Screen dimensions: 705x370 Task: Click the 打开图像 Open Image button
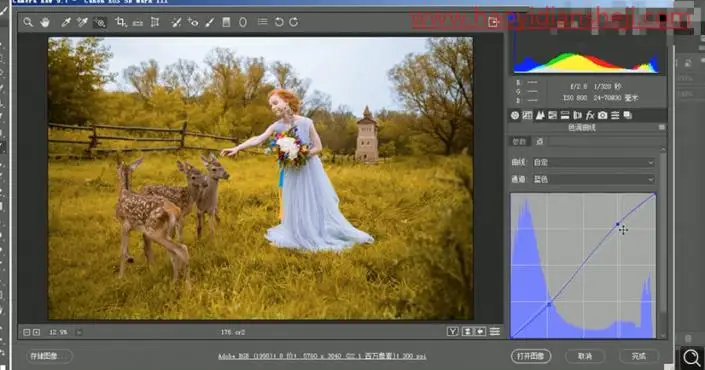click(x=531, y=356)
